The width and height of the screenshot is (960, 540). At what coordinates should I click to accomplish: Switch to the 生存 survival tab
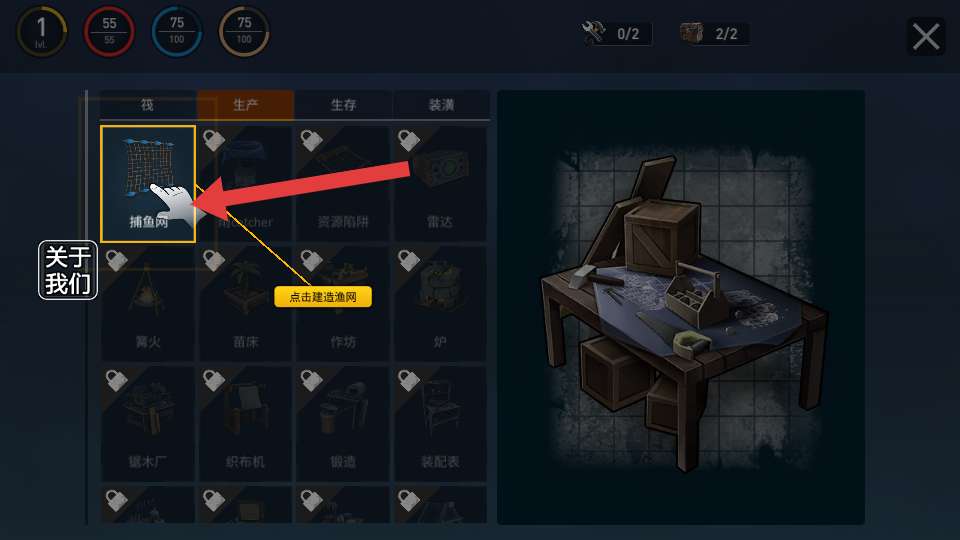click(343, 105)
